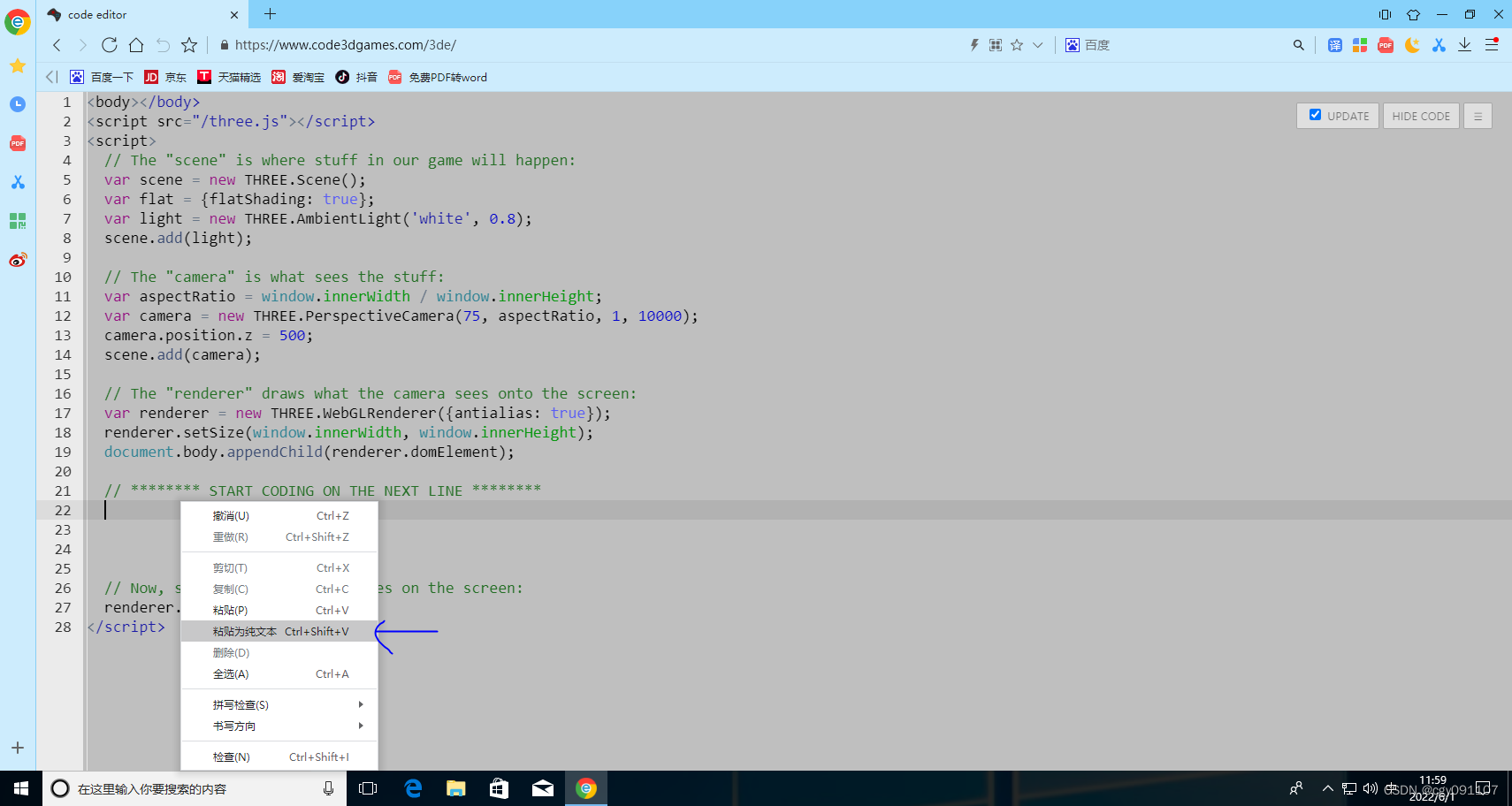Click the site security lock icon
1512x806 pixels.
[224, 45]
